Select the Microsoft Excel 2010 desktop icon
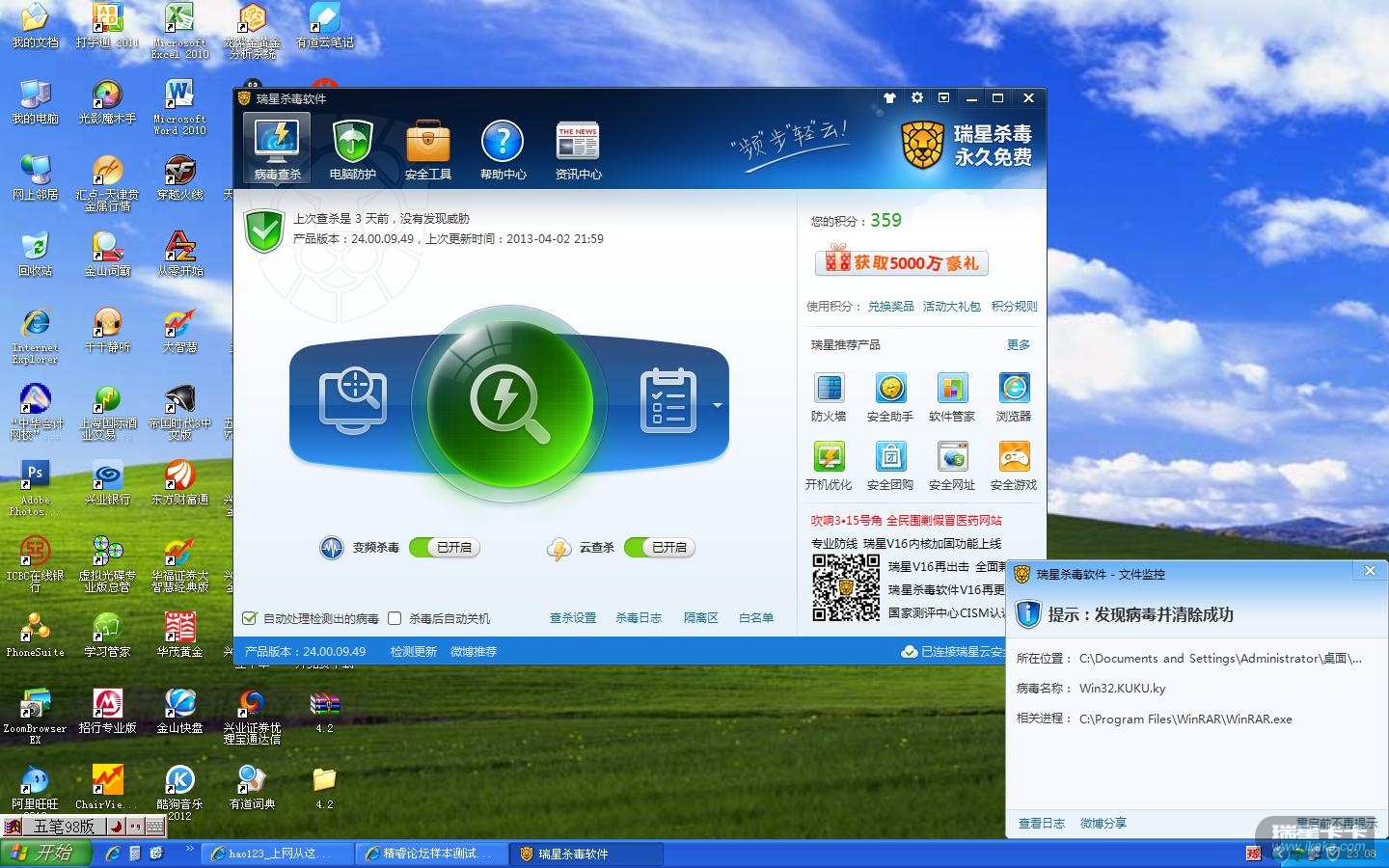Screen dimensions: 1389x868 179,31
